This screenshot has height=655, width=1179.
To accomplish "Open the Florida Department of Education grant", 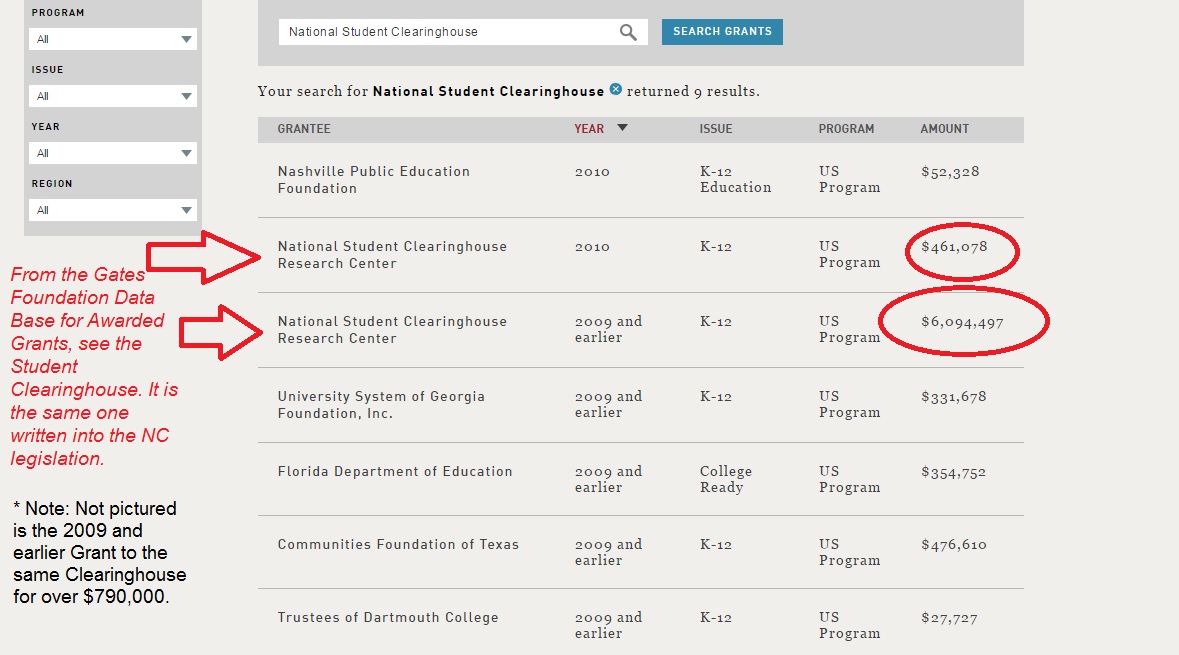I will [x=395, y=472].
